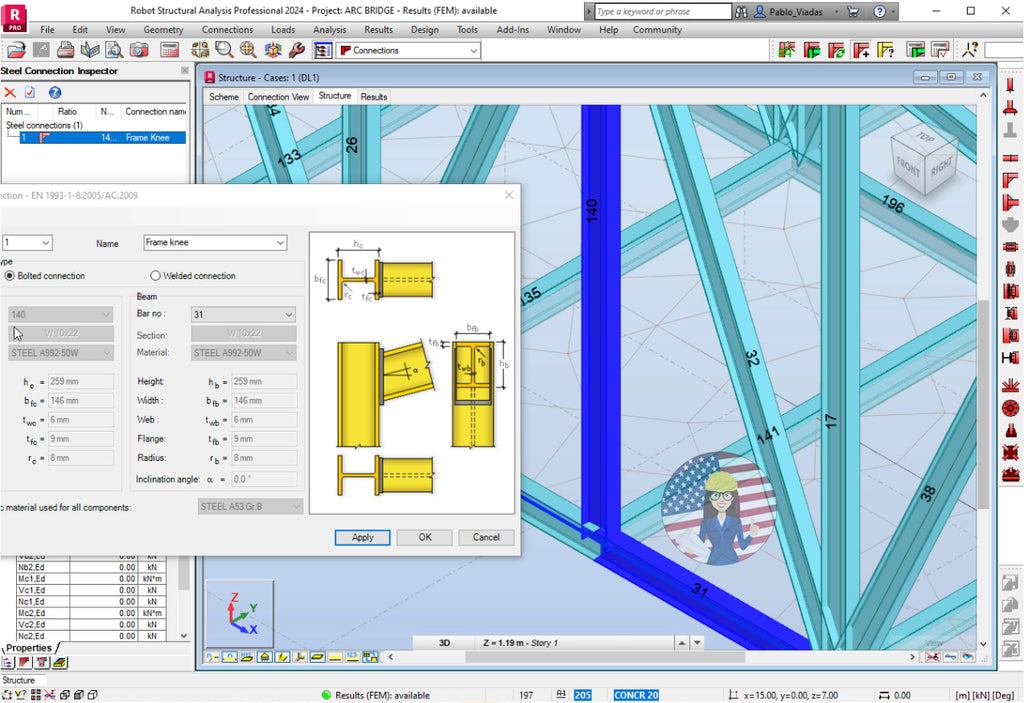Open the Frame knee name dropdown
Screen dimensions: 1024x703
[279, 242]
